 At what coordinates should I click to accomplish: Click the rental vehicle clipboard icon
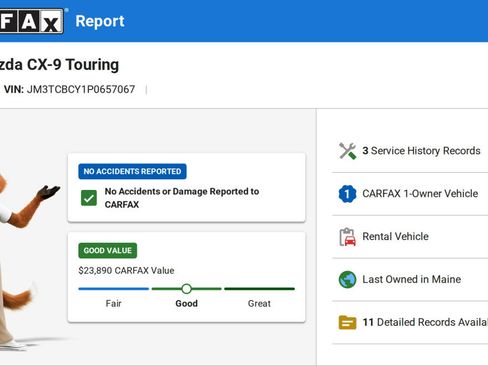tap(347, 237)
